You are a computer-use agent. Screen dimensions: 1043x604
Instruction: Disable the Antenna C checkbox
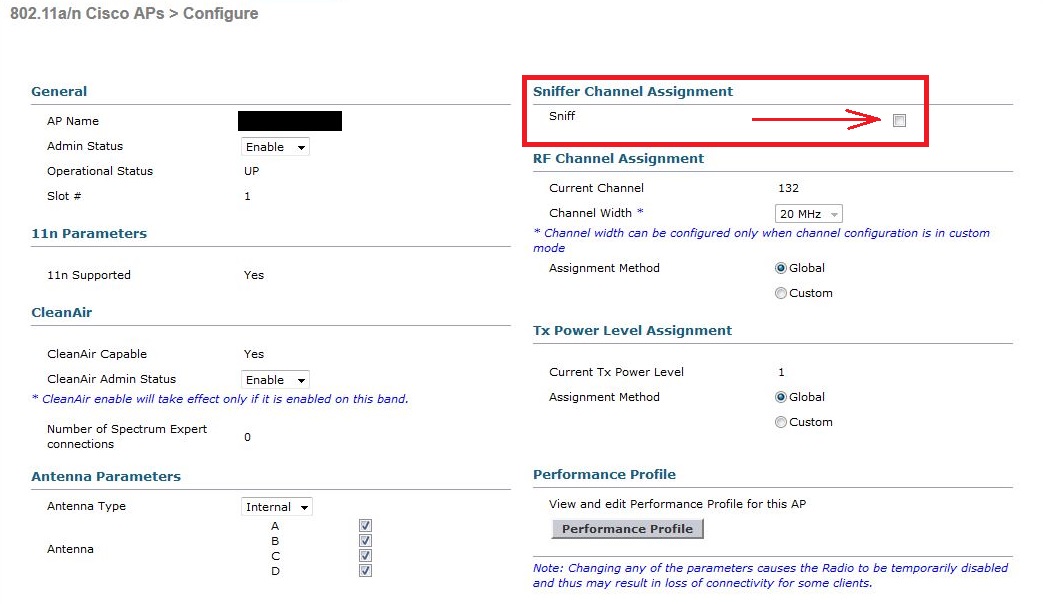click(365, 556)
